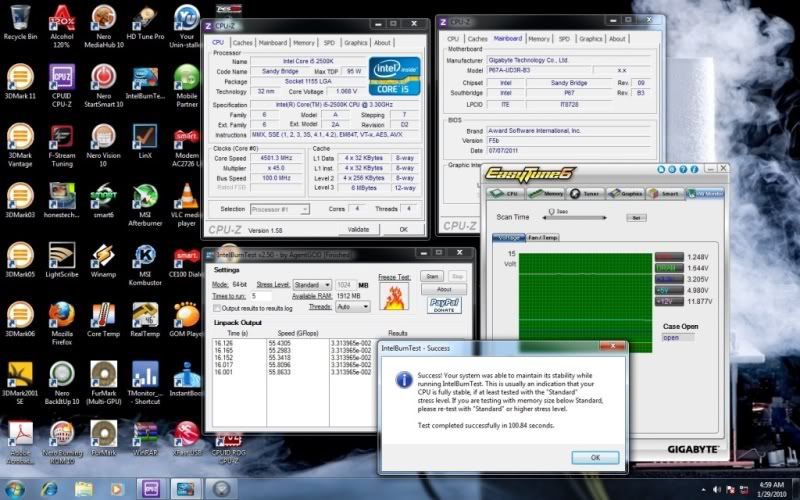Click the Freeze Test flame icon
Viewport: 800px width, 500px height.
pyautogui.click(x=394, y=296)
